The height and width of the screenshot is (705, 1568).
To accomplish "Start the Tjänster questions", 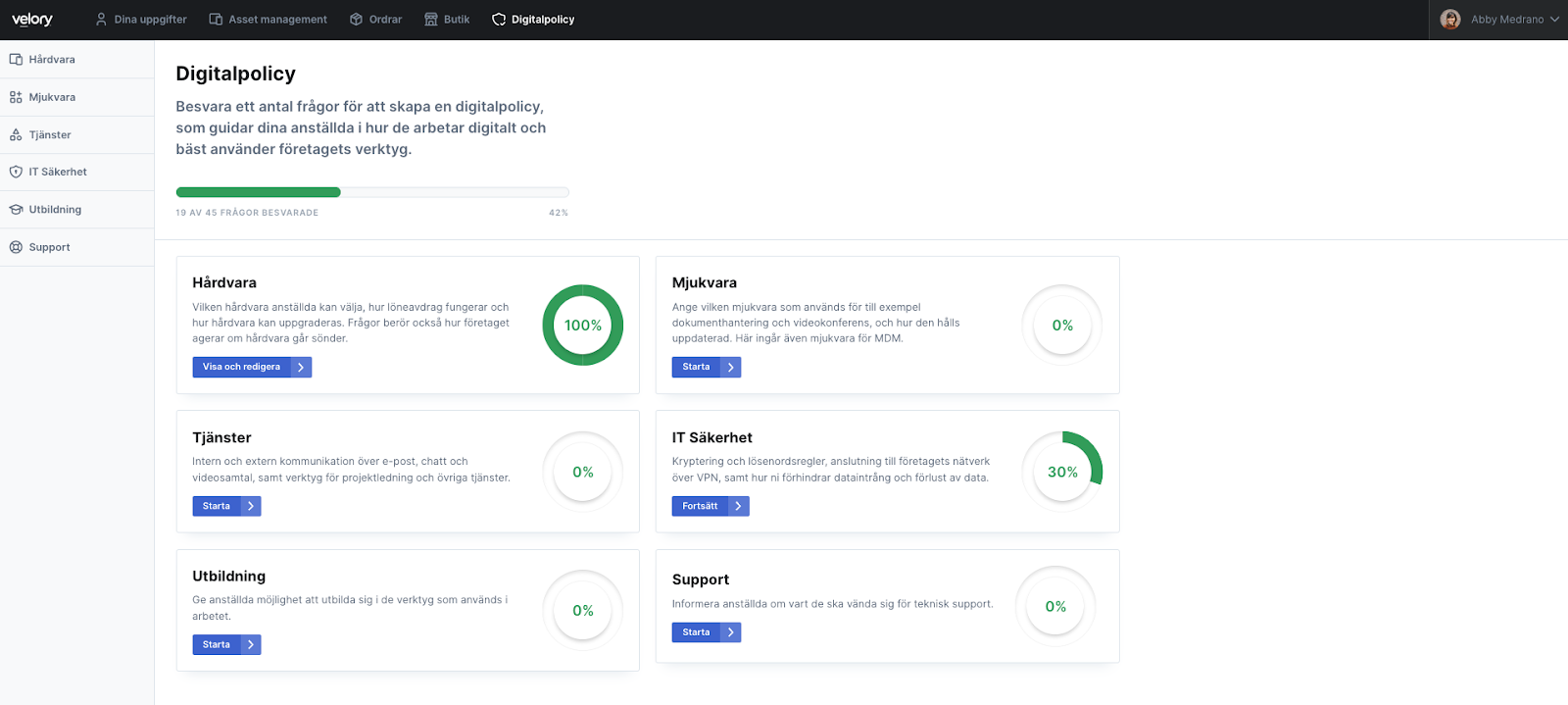I will (x=226, y=506).
